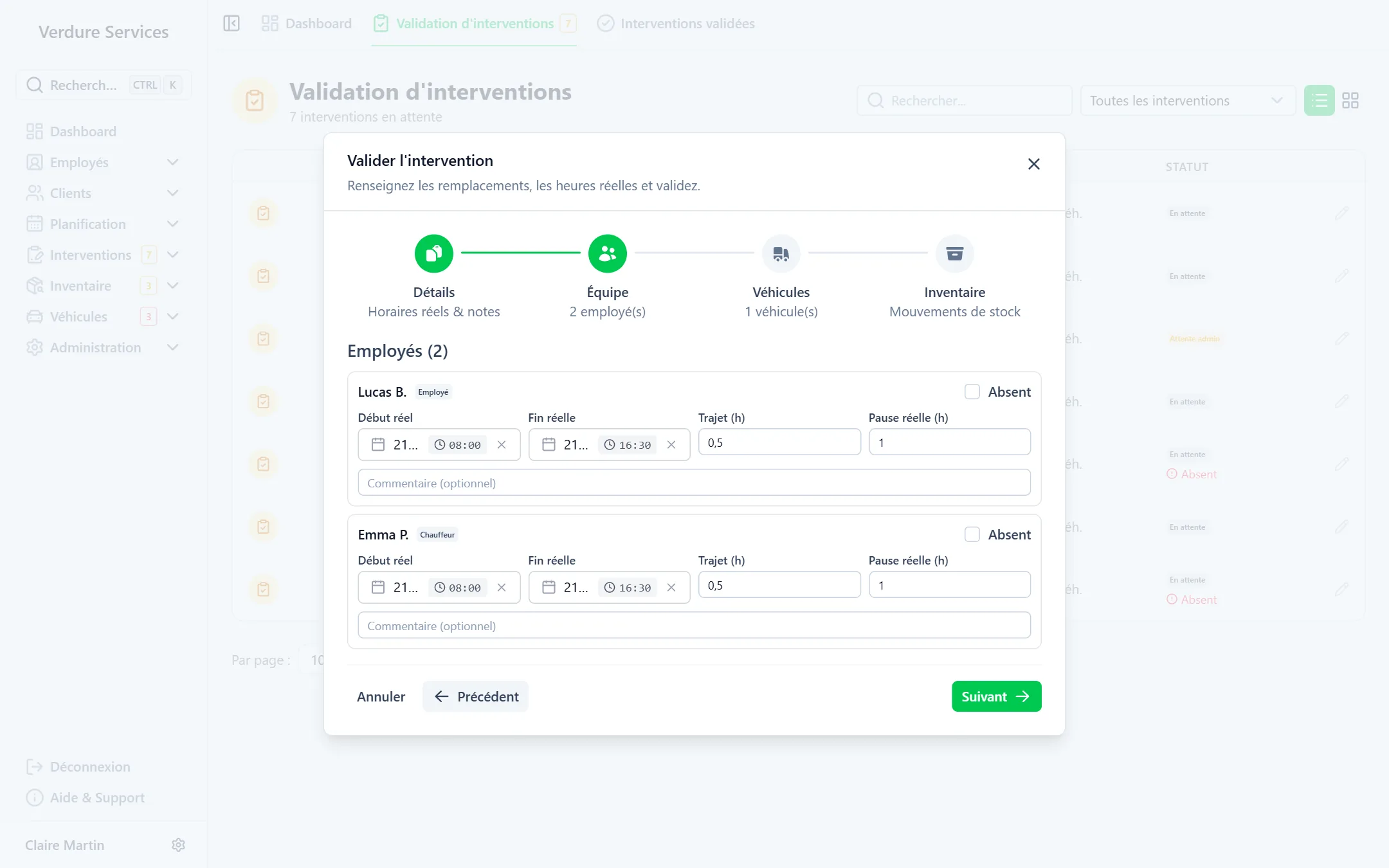Focus Lucas B.'s Commentaire field

tap(694, 482)
